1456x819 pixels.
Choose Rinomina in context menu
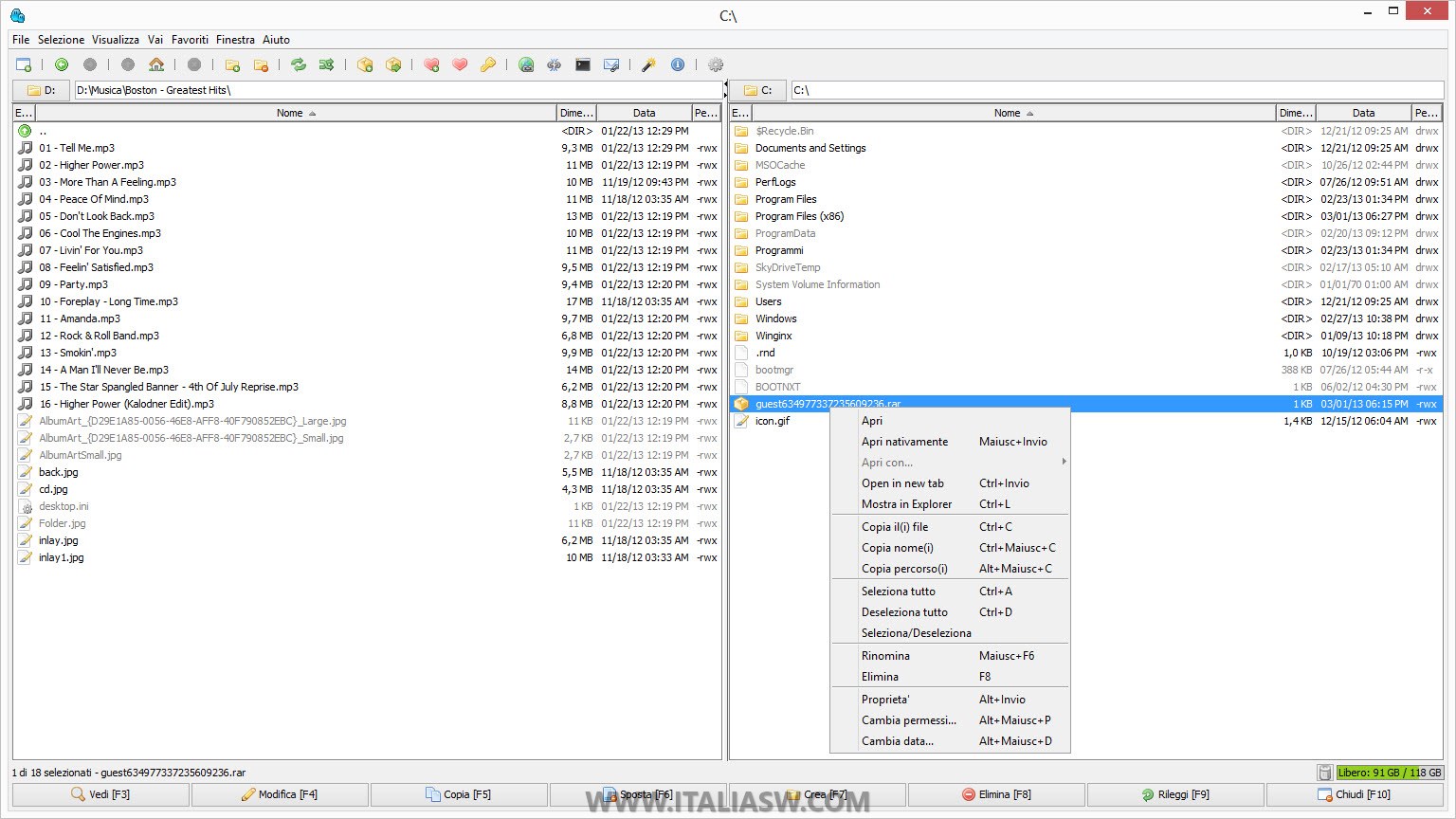pyautogui.click(x=950, y=656)
